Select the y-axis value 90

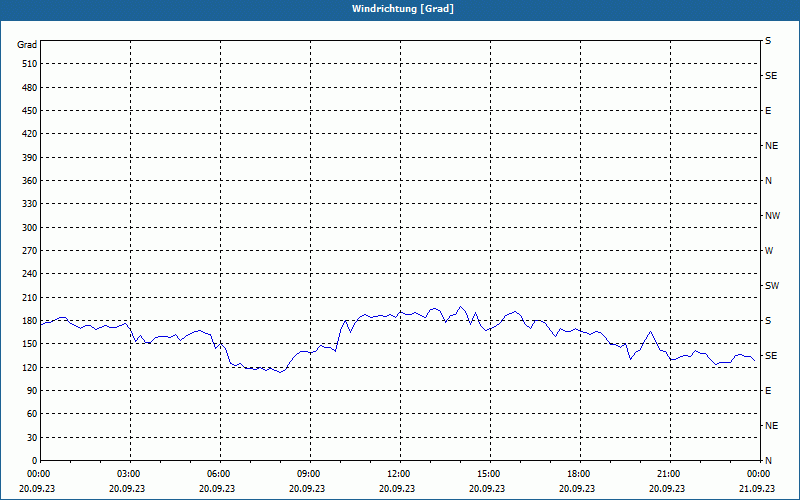pos(32,391)
